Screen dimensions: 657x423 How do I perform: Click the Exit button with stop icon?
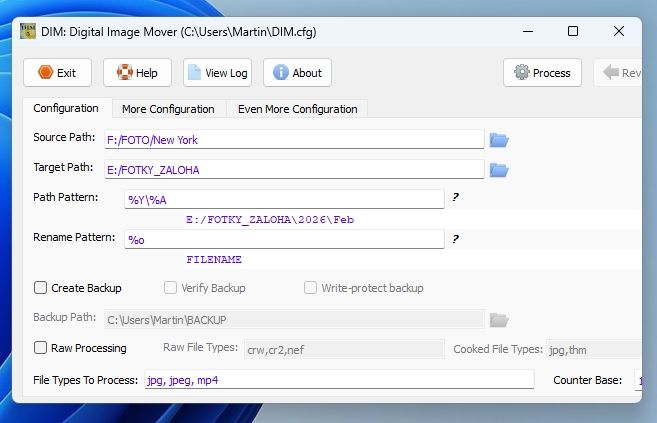(x=58, y=73)
